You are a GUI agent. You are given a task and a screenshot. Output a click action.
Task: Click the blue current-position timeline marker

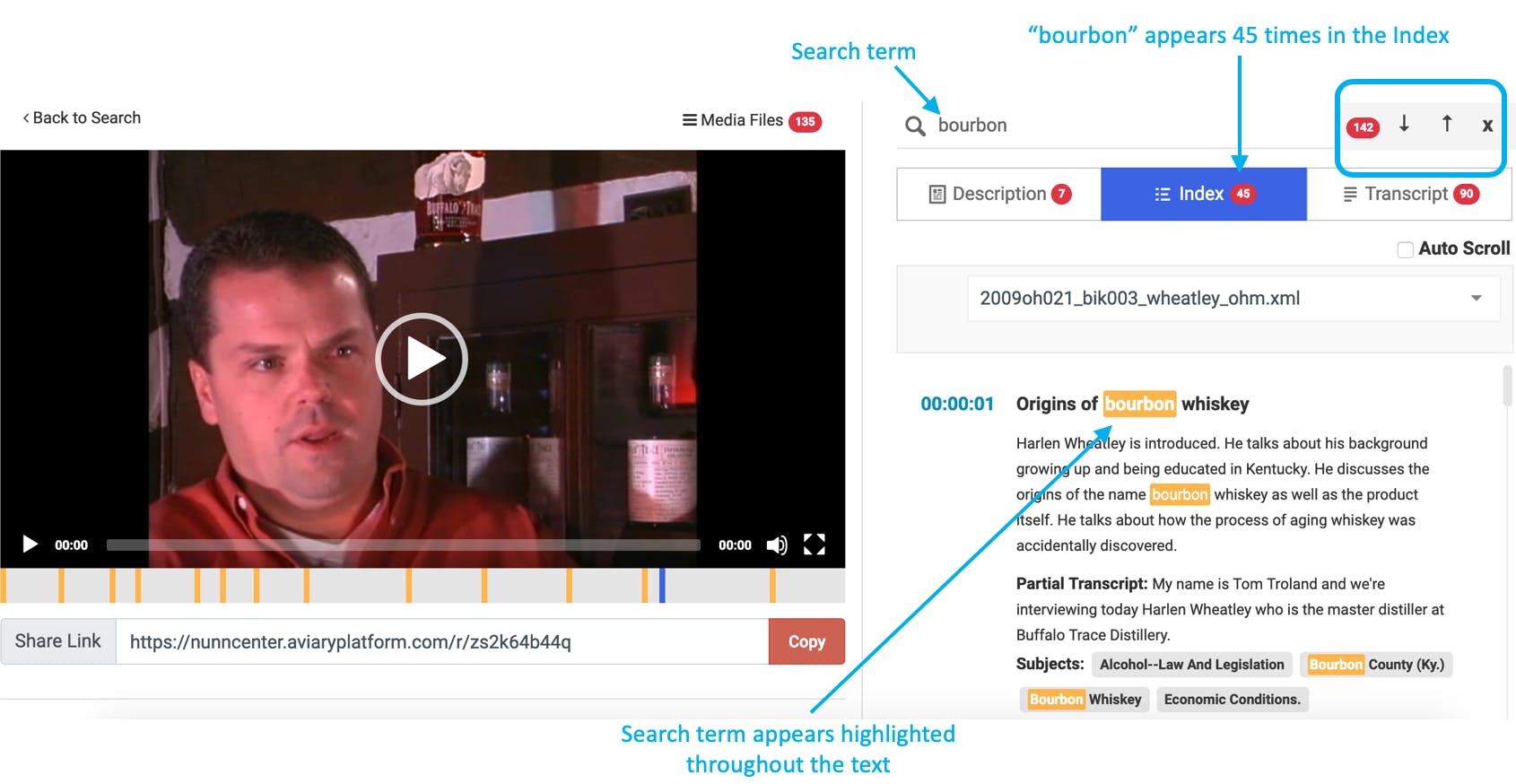coord(662,585)
